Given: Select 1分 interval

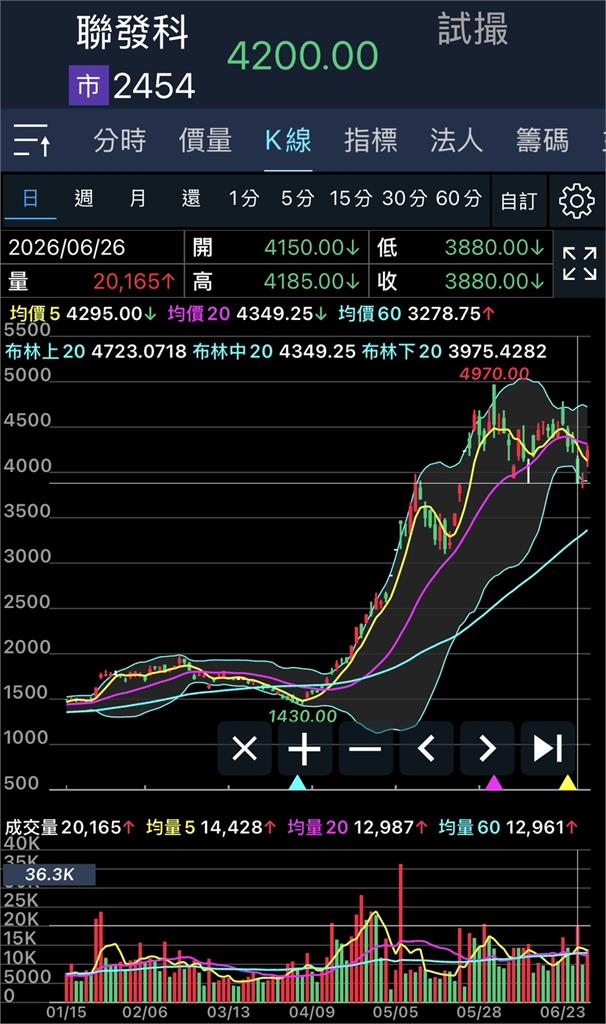Looking at the screenshot, I should click(x=244, y=198).
